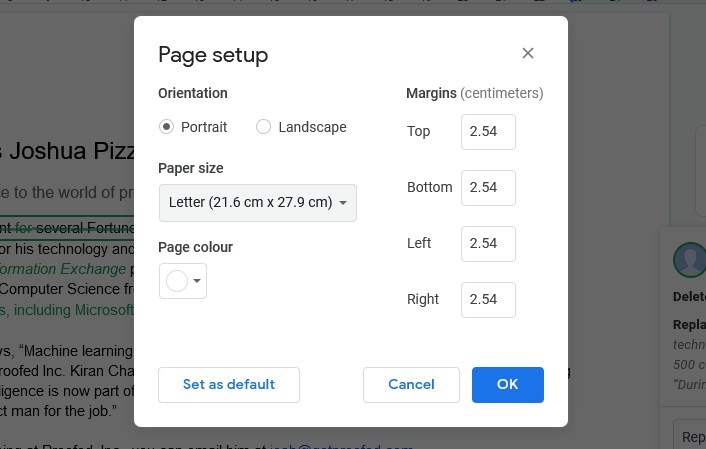Click the Page setup dialog title
Screen dimensions: 706x449
[213, 55]
